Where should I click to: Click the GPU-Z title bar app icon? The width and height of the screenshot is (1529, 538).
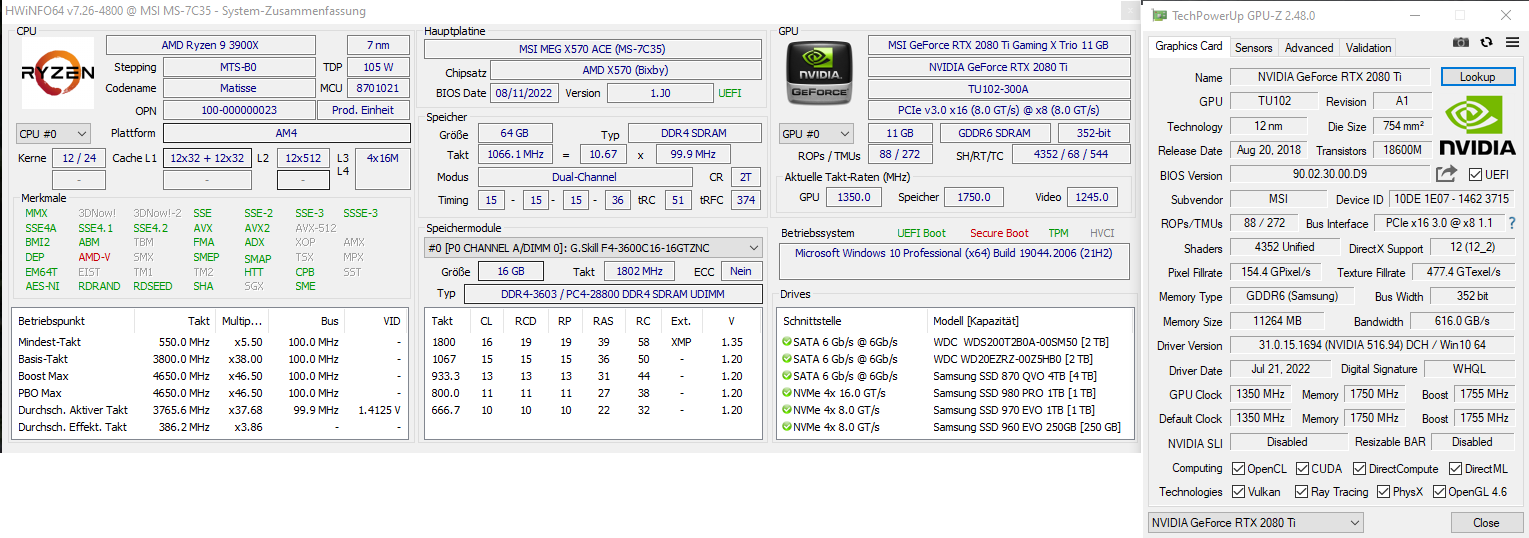click(1159, 15)
